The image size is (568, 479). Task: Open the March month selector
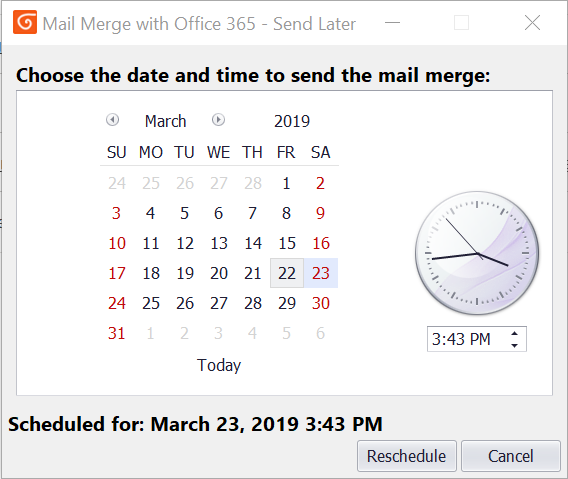pyautogui.click(x=166, y=121)
